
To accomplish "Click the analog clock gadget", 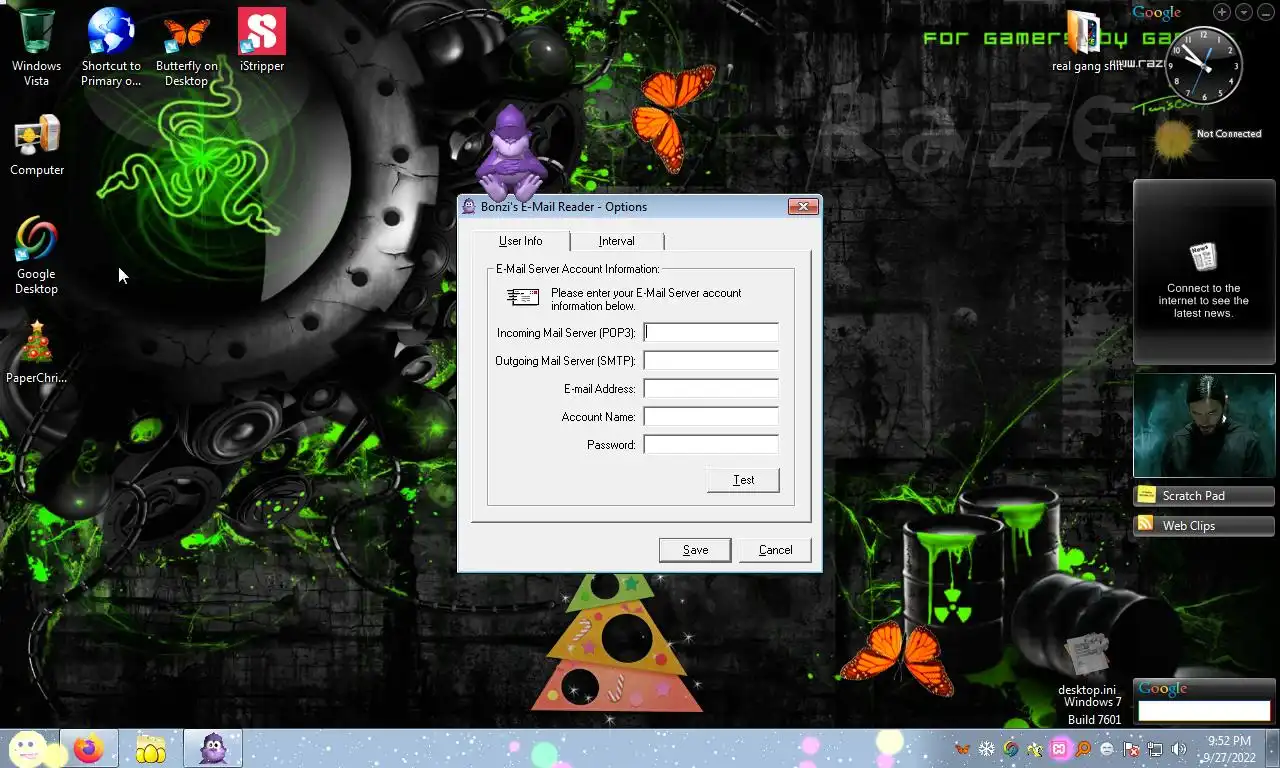I will point(1204,66).
